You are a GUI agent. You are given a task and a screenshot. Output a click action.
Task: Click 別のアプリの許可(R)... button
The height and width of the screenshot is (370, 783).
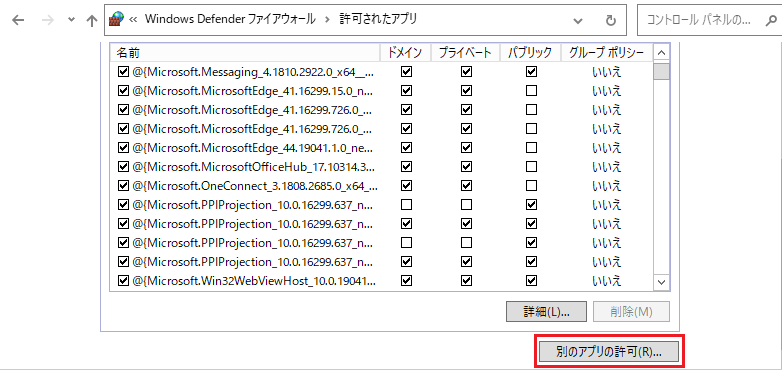(x=608, y=352)
